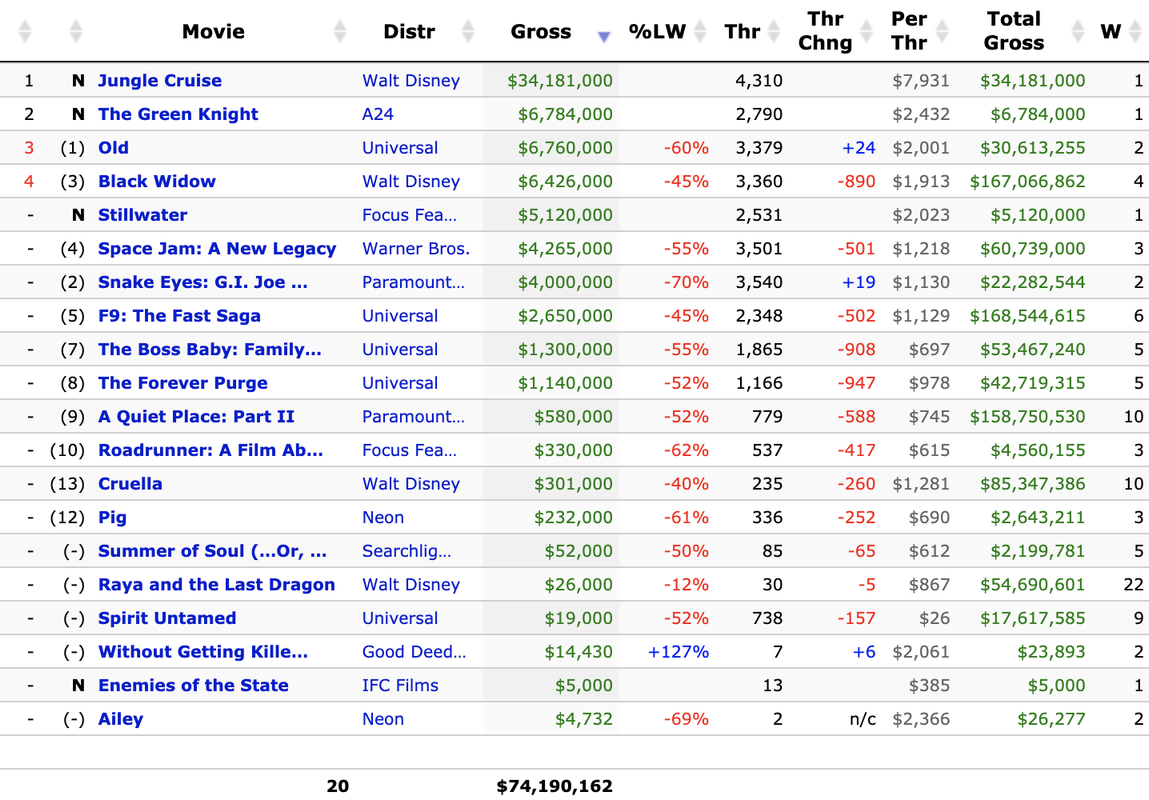Screen dimensions: 1149x800
Task: Open Walt Disney distributor for Jungle Cruise
Action: point(411,81)
